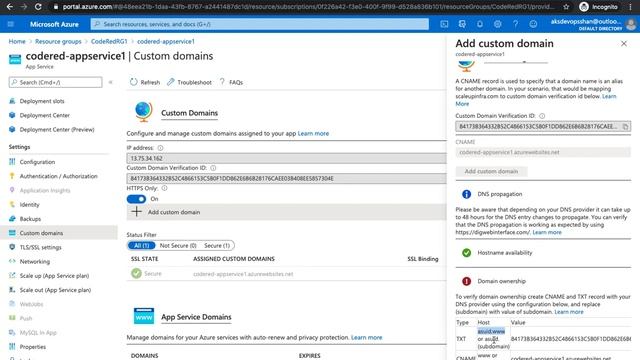Reload the page with the browser refresh icon
The image size is (640, 360).
38,7
